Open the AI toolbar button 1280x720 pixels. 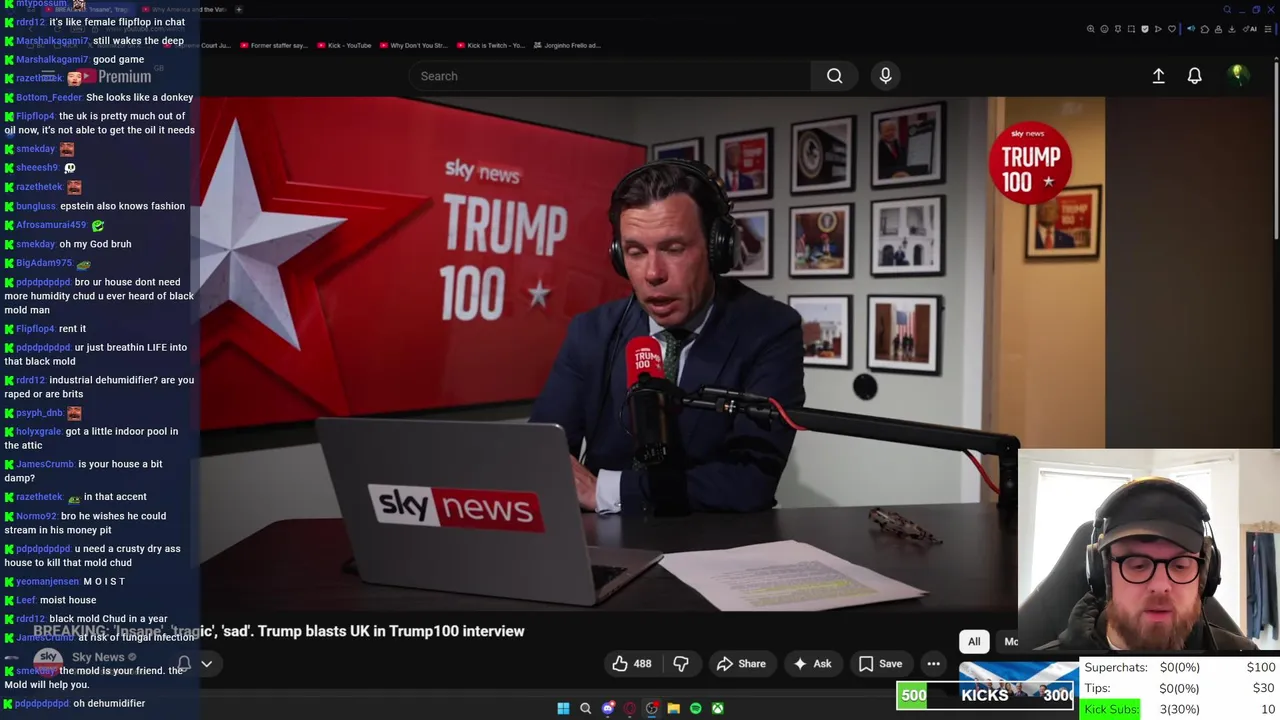pos(1250,29)
